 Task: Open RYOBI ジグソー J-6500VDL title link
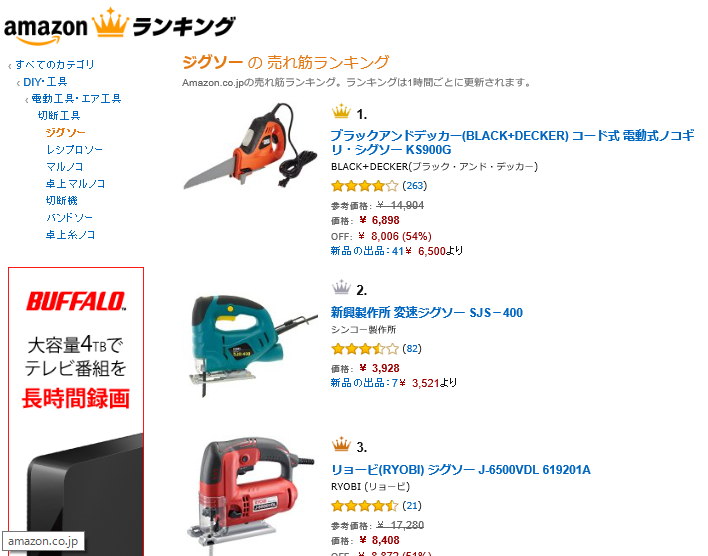point(461,470)
